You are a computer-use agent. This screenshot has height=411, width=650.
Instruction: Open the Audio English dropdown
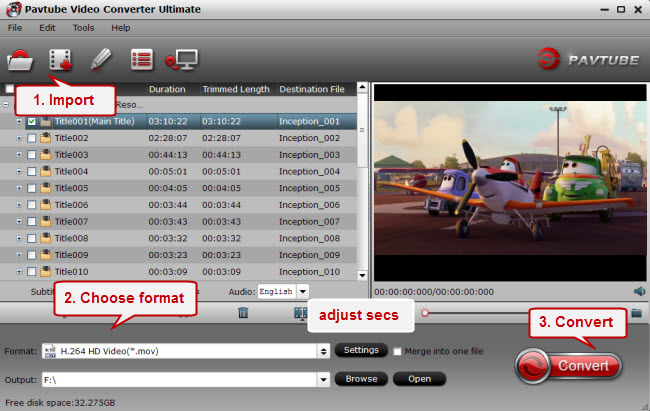(303, 292)
